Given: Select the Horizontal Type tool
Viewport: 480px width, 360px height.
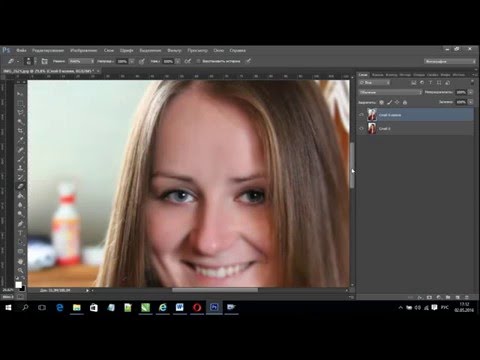Looking at the screenshot, I should 20,233.
